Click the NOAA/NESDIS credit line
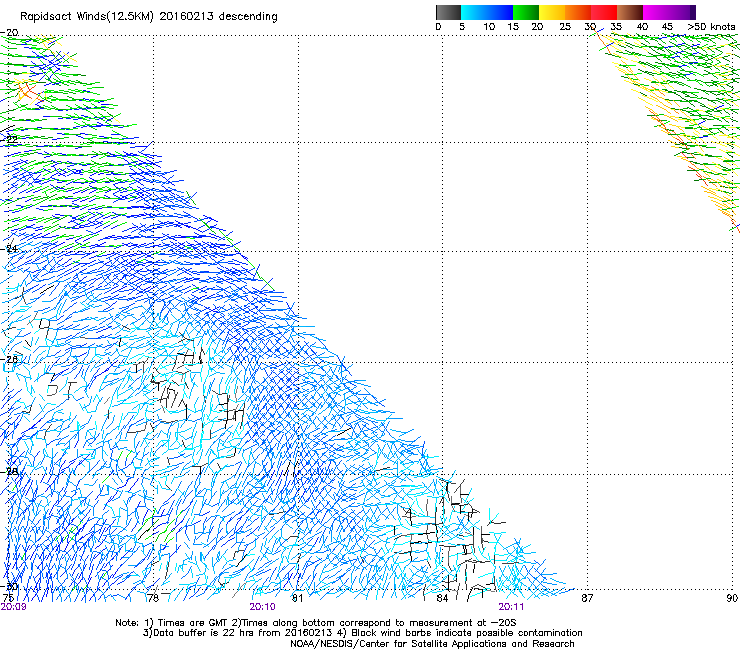 [x=432, y=644]
